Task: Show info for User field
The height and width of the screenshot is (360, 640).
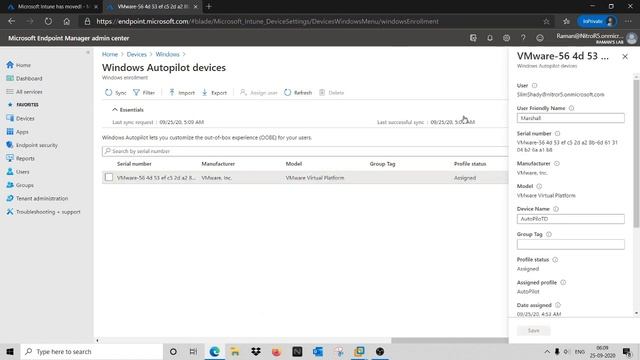Action: click(534, 85)
